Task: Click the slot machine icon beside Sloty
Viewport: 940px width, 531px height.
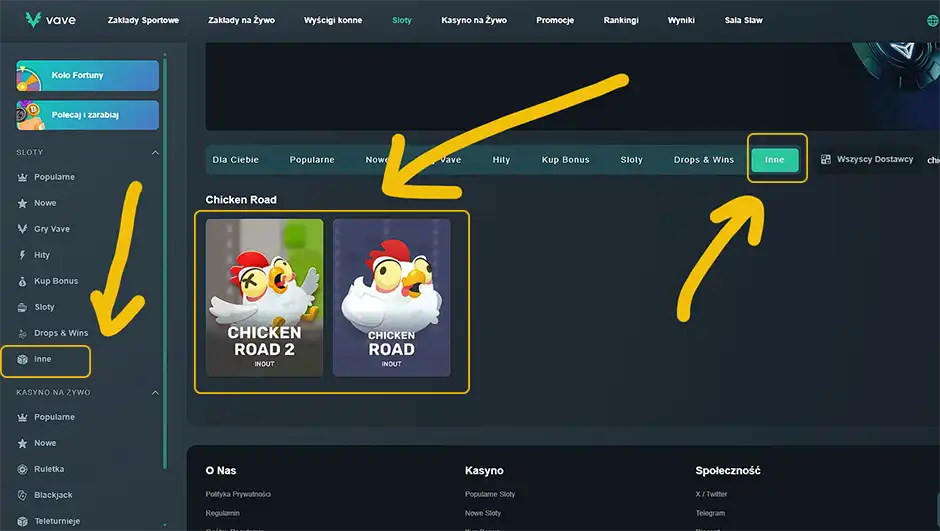Action: (x=22, y=307)
